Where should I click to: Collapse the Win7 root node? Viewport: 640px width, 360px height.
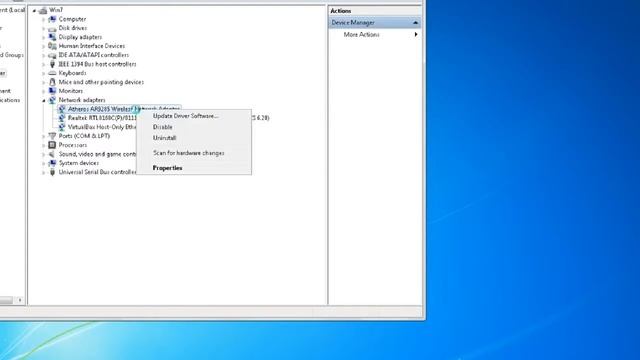[34, 11]
